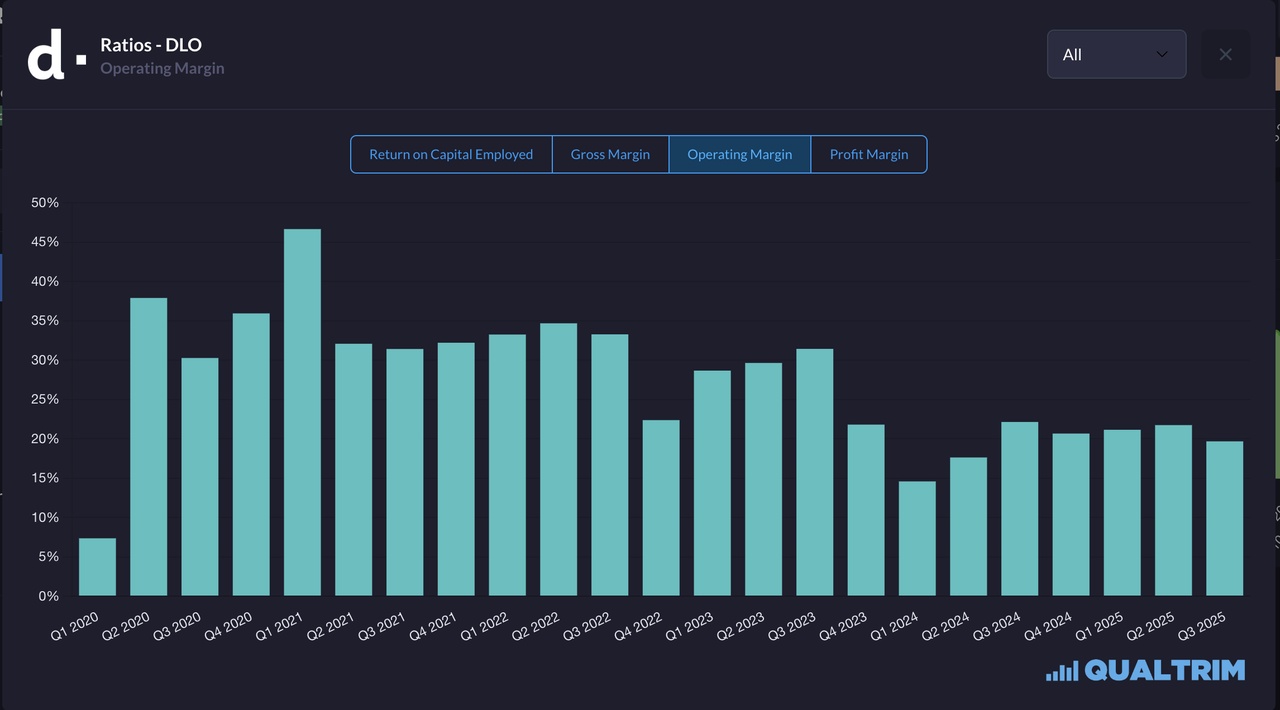The height and width of the screenshot is (710, 1280).
Task: Select the Operating Margin tab
Action: (x=739, y=154)
